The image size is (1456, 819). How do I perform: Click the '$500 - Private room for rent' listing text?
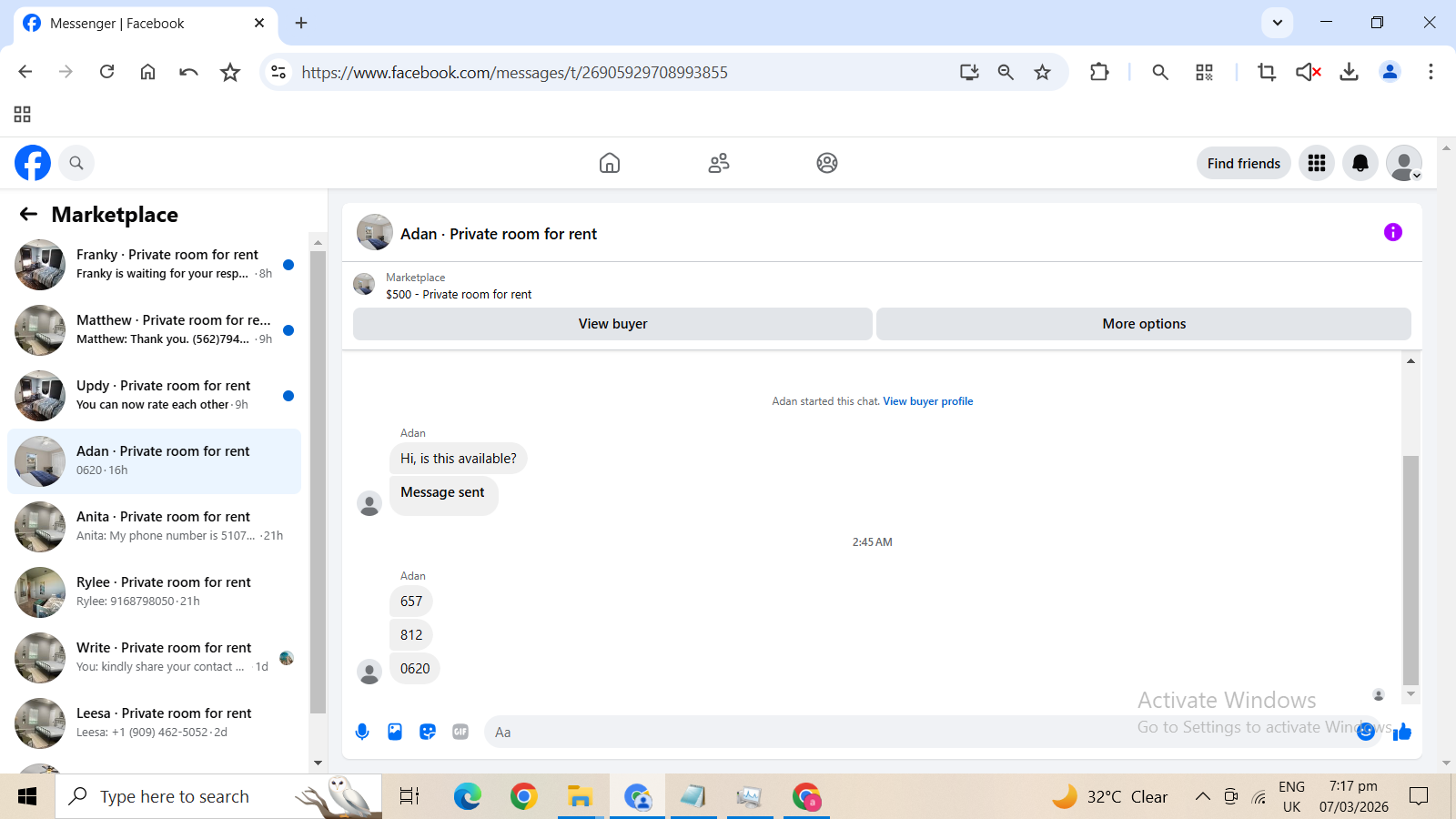[x=459, y=295]
